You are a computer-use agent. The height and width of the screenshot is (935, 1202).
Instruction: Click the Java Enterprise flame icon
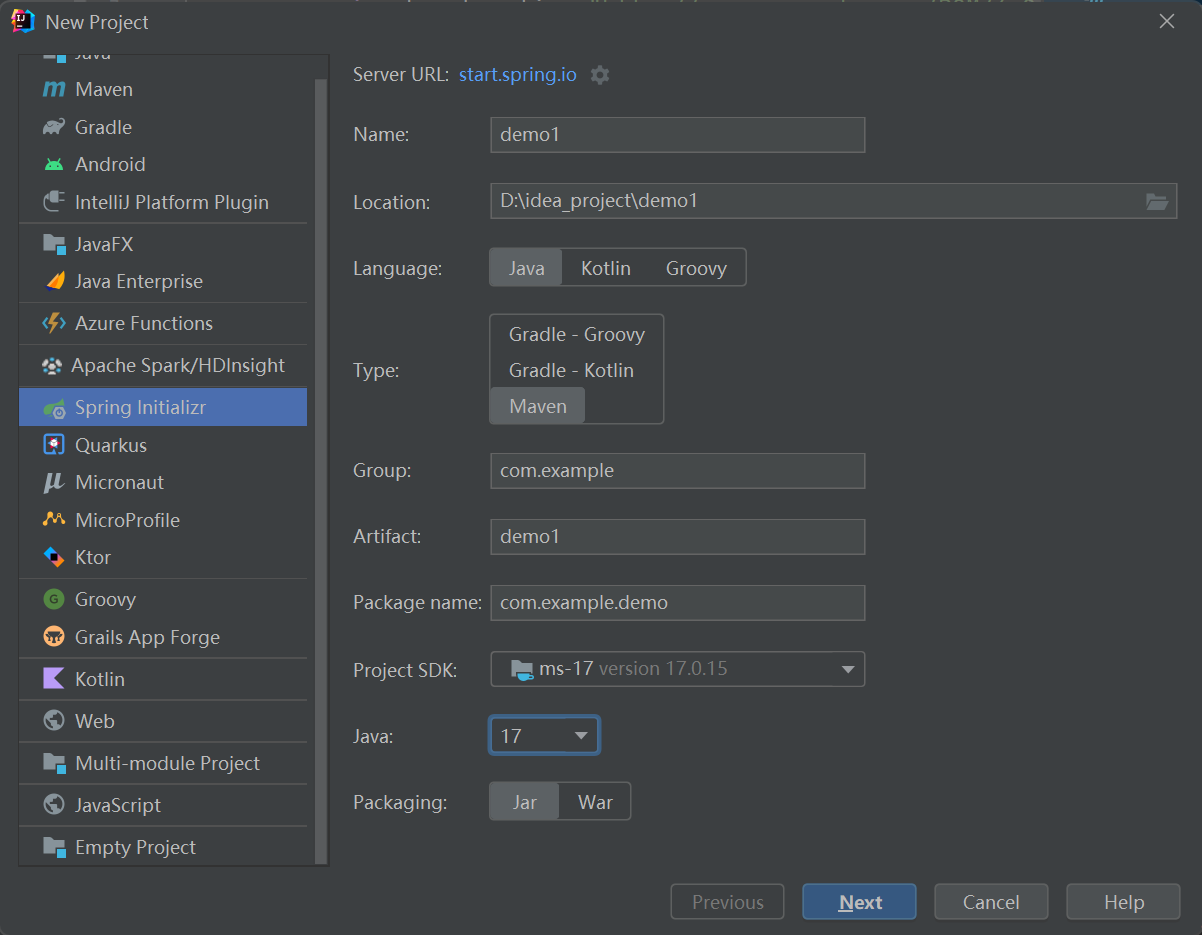pyautogui.click(x=54, y=281)
